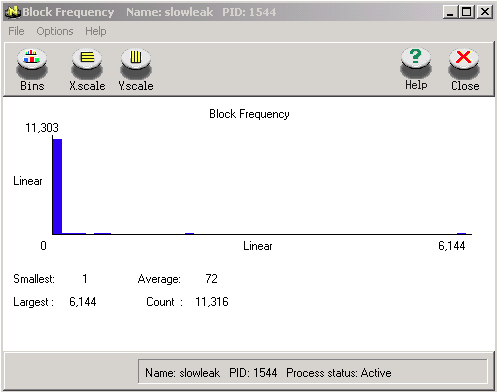This screenshot has width=497, height=392.
Task: Click the Block Frequency chart title
Action: tap(249, 114)
